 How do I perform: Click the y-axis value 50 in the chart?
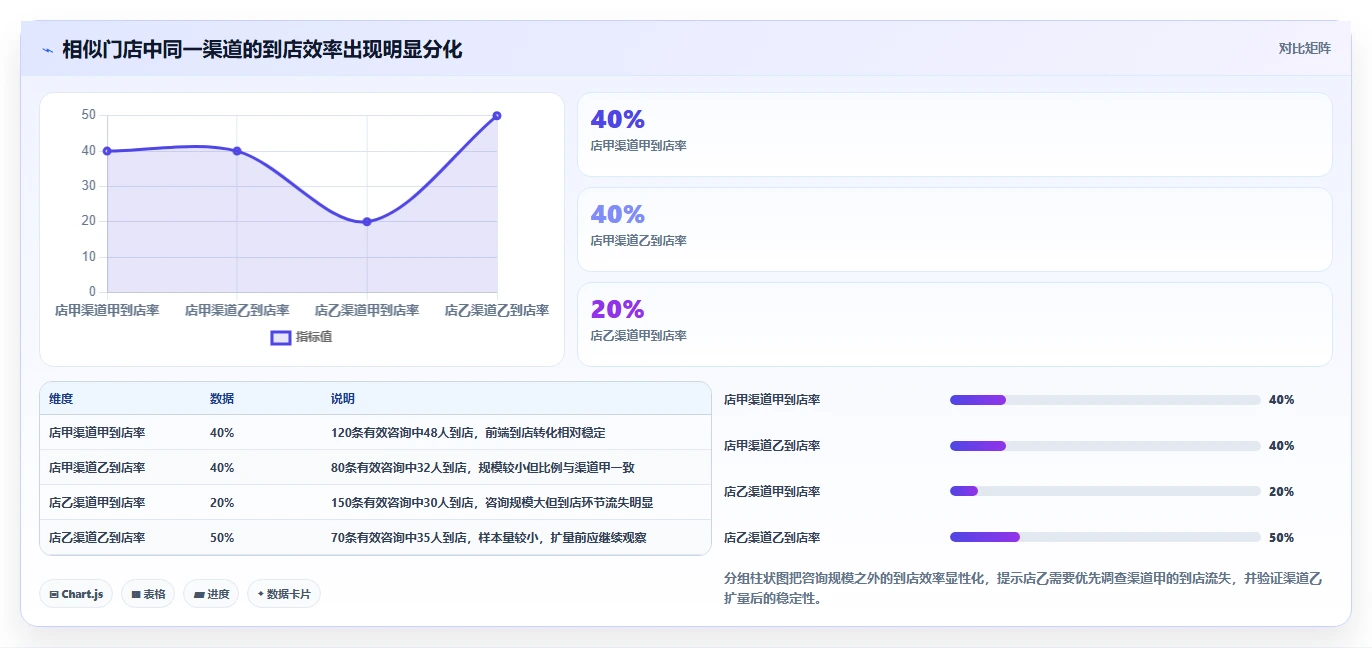(89, 115)
